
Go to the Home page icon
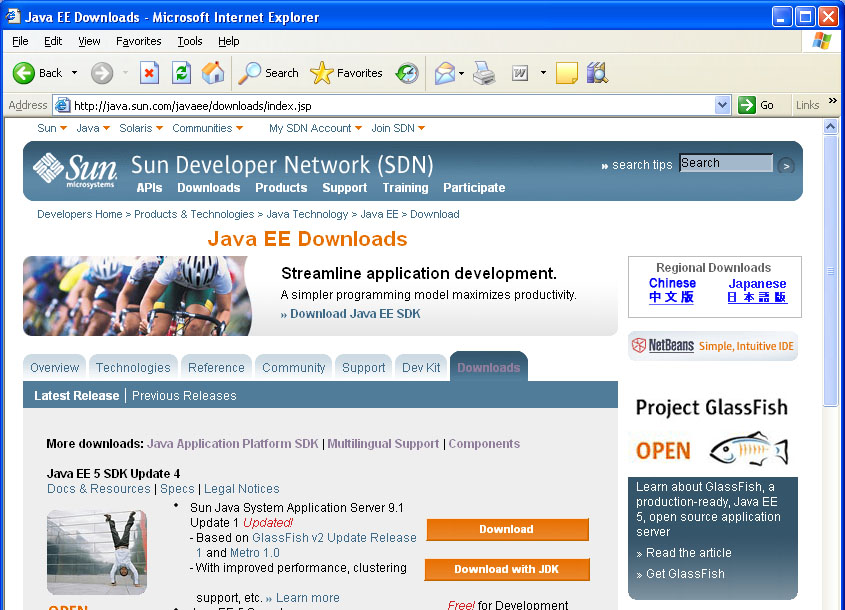pyautogui.click(x=213, y=73)
